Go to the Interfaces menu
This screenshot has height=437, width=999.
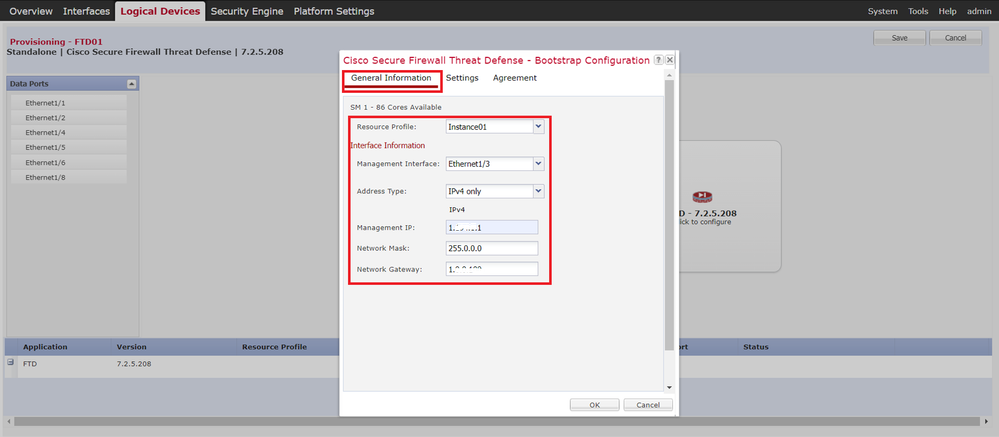87,11
